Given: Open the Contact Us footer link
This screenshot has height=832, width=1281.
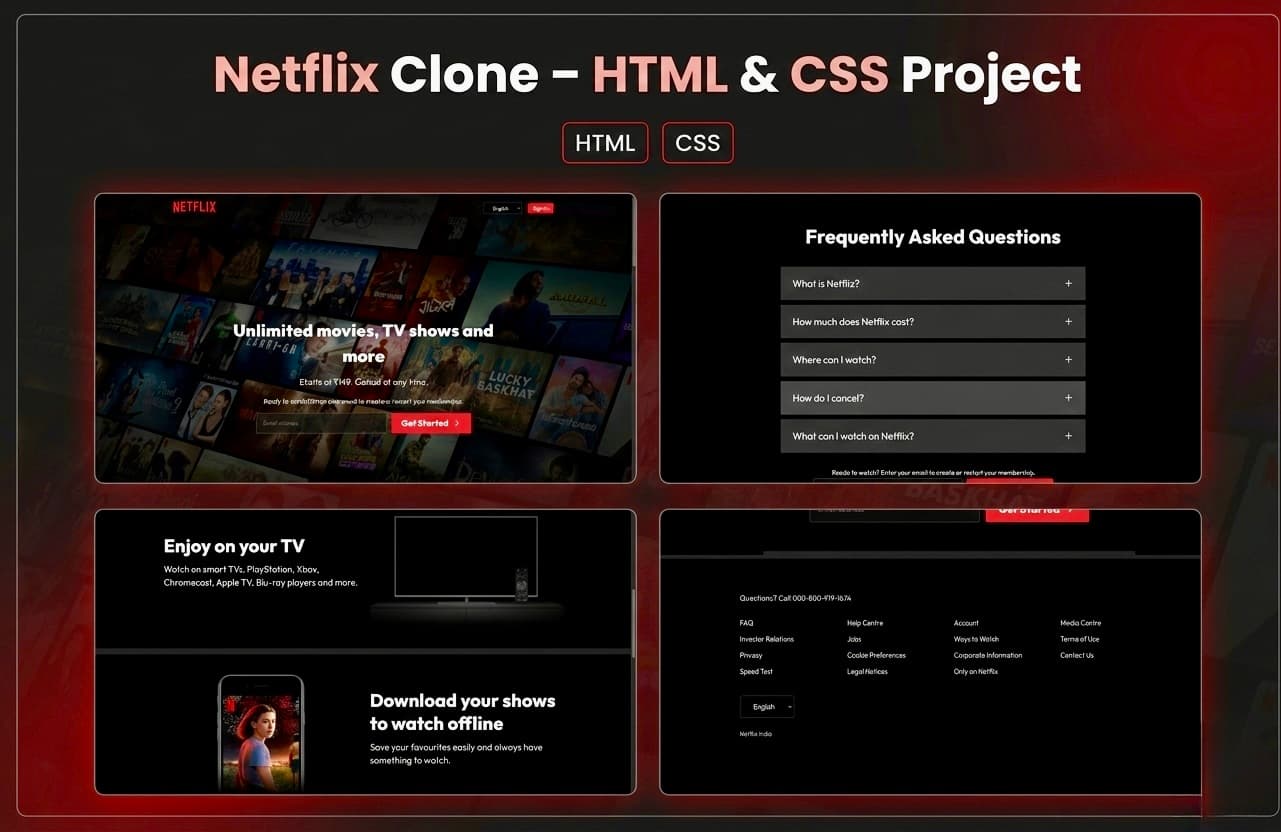Looking at the screenshot, I should pos(1077,655).
